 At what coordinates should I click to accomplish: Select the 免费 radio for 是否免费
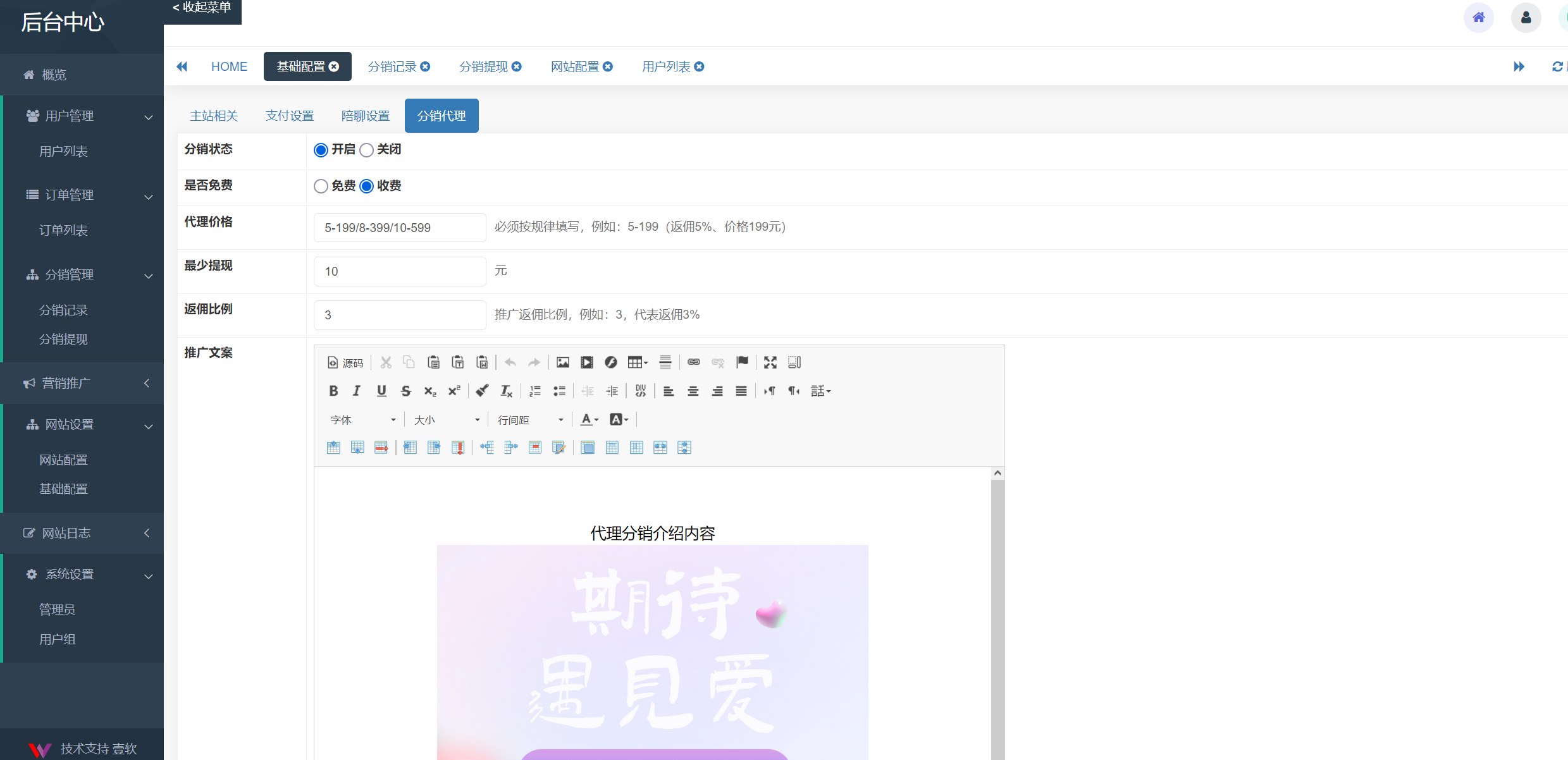321,186
